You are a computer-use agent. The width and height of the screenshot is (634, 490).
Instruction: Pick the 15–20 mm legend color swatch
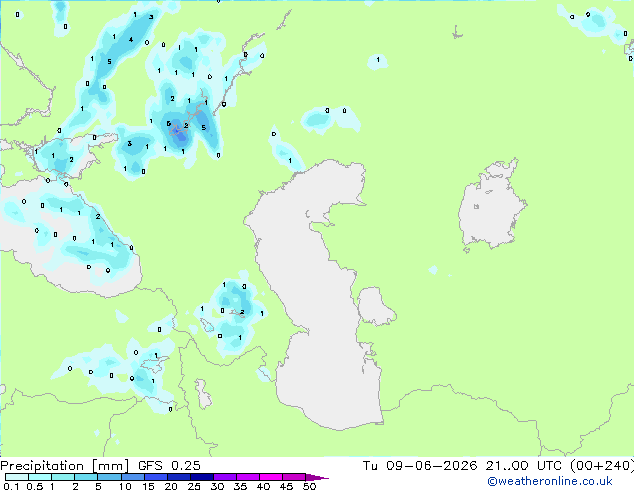coord(156,477)
